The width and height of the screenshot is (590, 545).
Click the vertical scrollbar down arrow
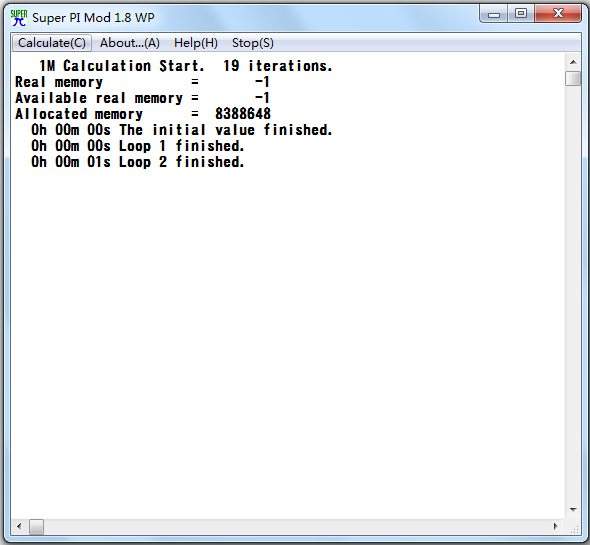pos(573,510)
